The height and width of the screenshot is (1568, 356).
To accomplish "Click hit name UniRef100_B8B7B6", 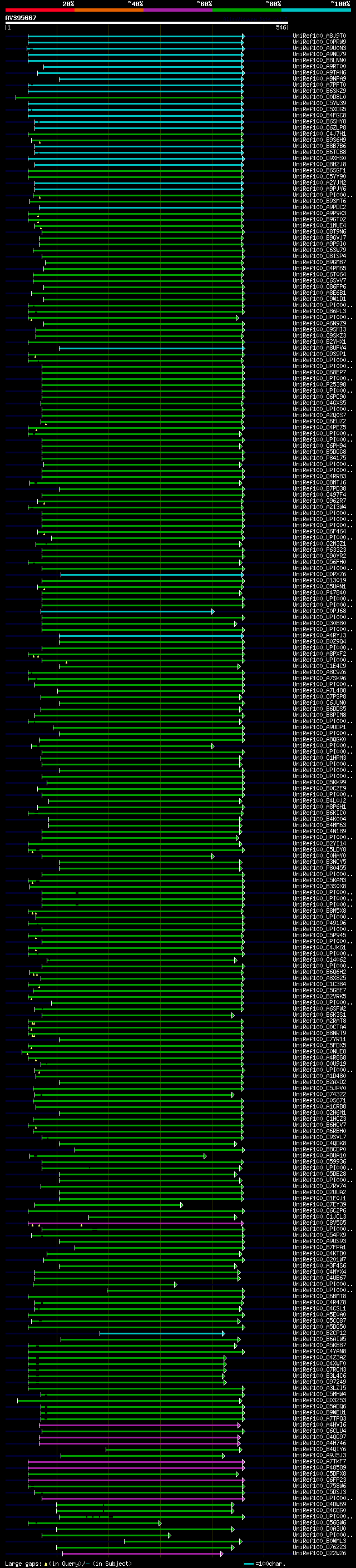I will [x=319, y=146].
